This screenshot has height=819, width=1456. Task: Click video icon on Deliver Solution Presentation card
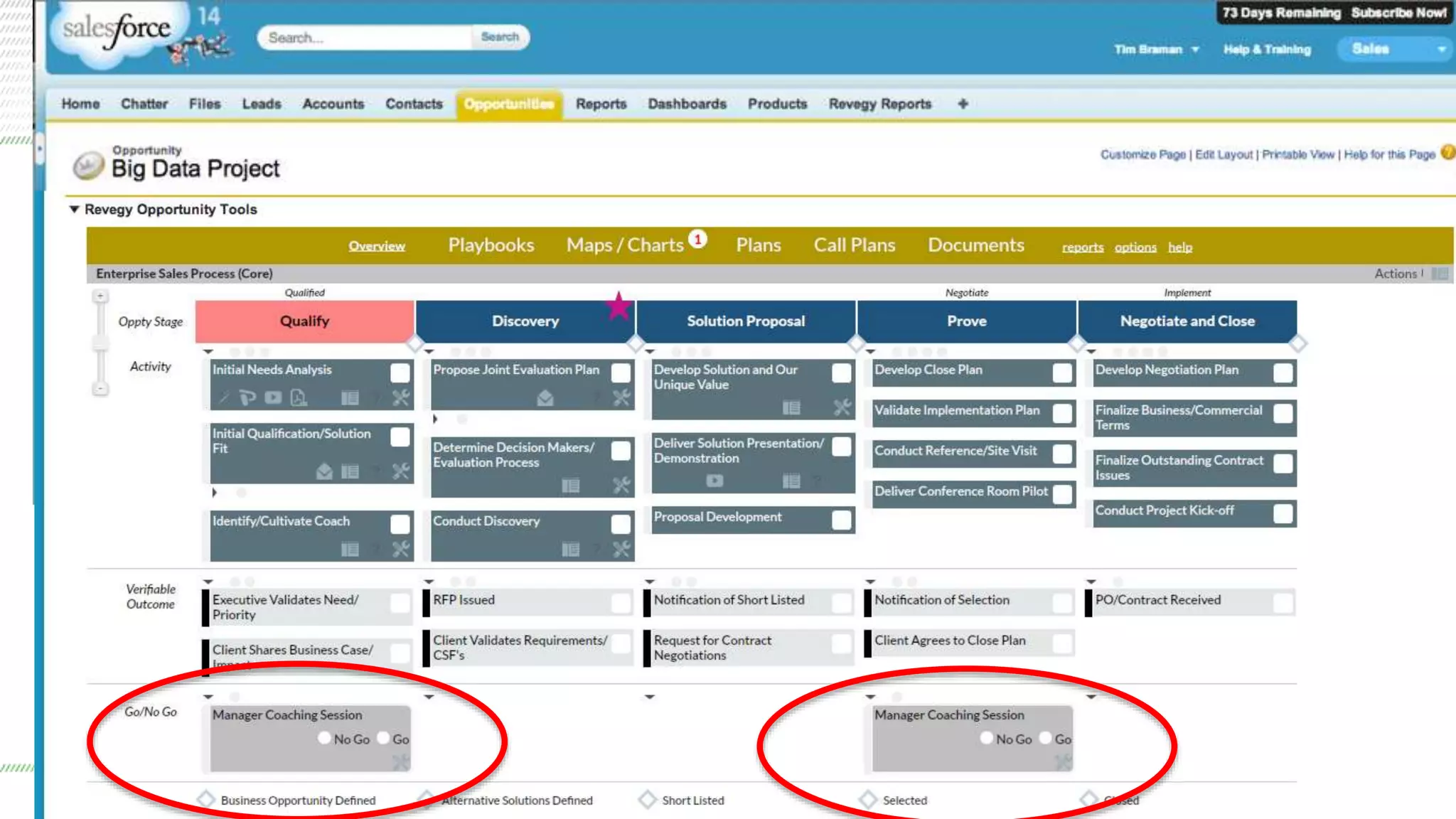point(714,481)
